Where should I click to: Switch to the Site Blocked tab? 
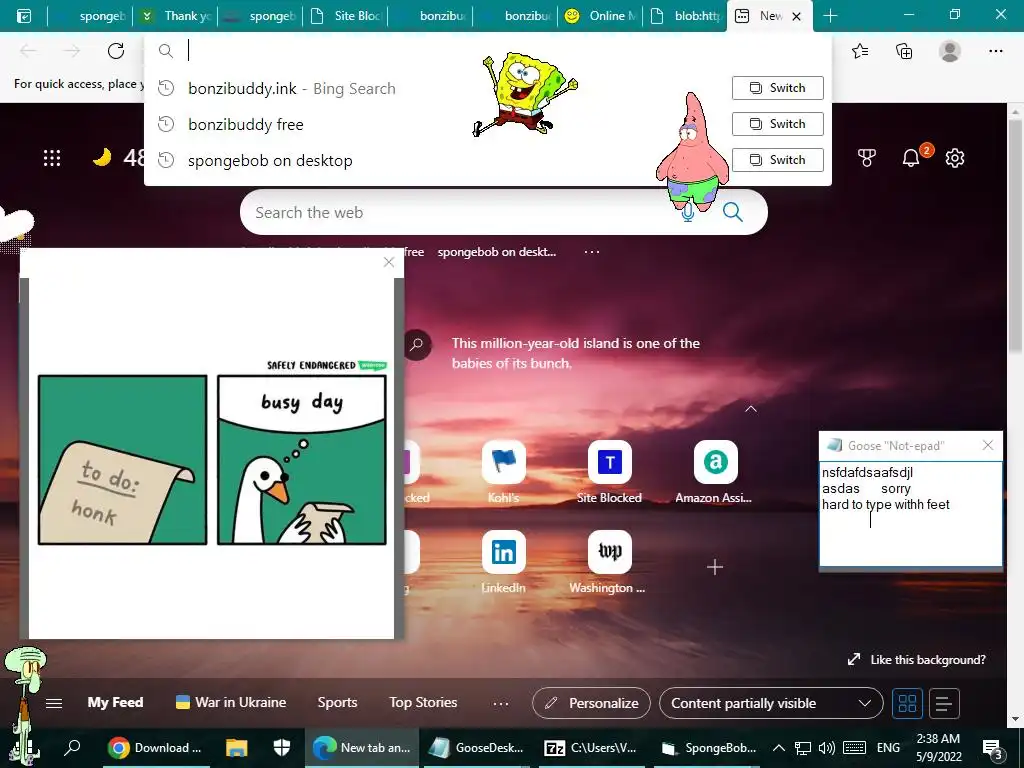(x=345, y=16)
